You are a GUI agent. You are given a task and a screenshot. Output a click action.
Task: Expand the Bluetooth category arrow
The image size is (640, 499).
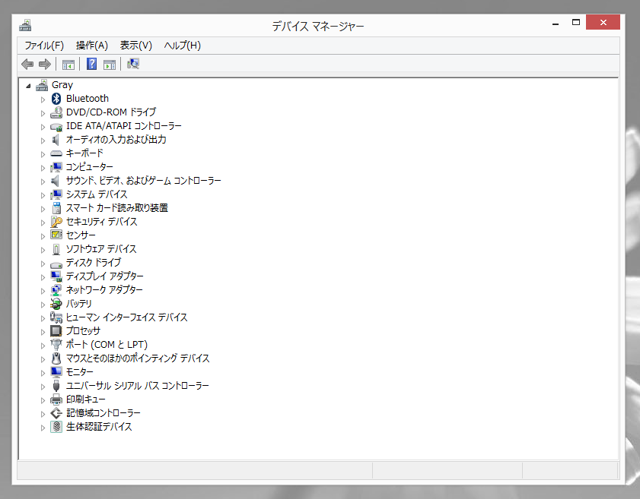click(x=43, y=99)
